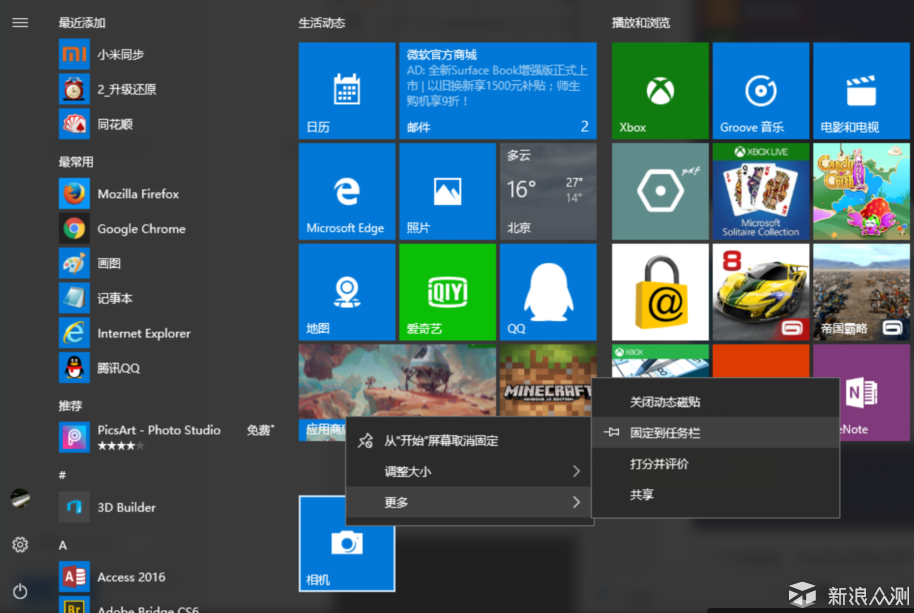Viewport: 914px width, 613px height.
Task: Click the 北京 weather tile showing 16°
Action: [x=548, y=191]
